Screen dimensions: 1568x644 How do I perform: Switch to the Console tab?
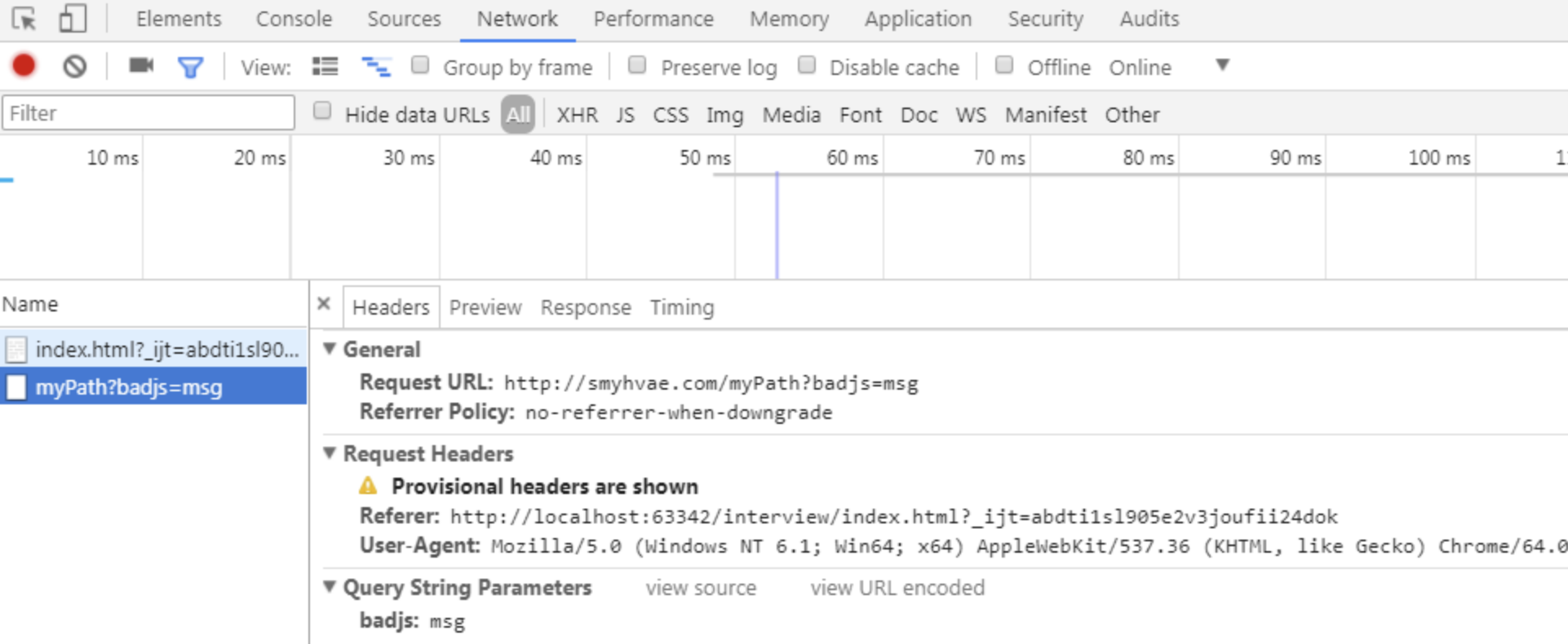click(294, 19)
